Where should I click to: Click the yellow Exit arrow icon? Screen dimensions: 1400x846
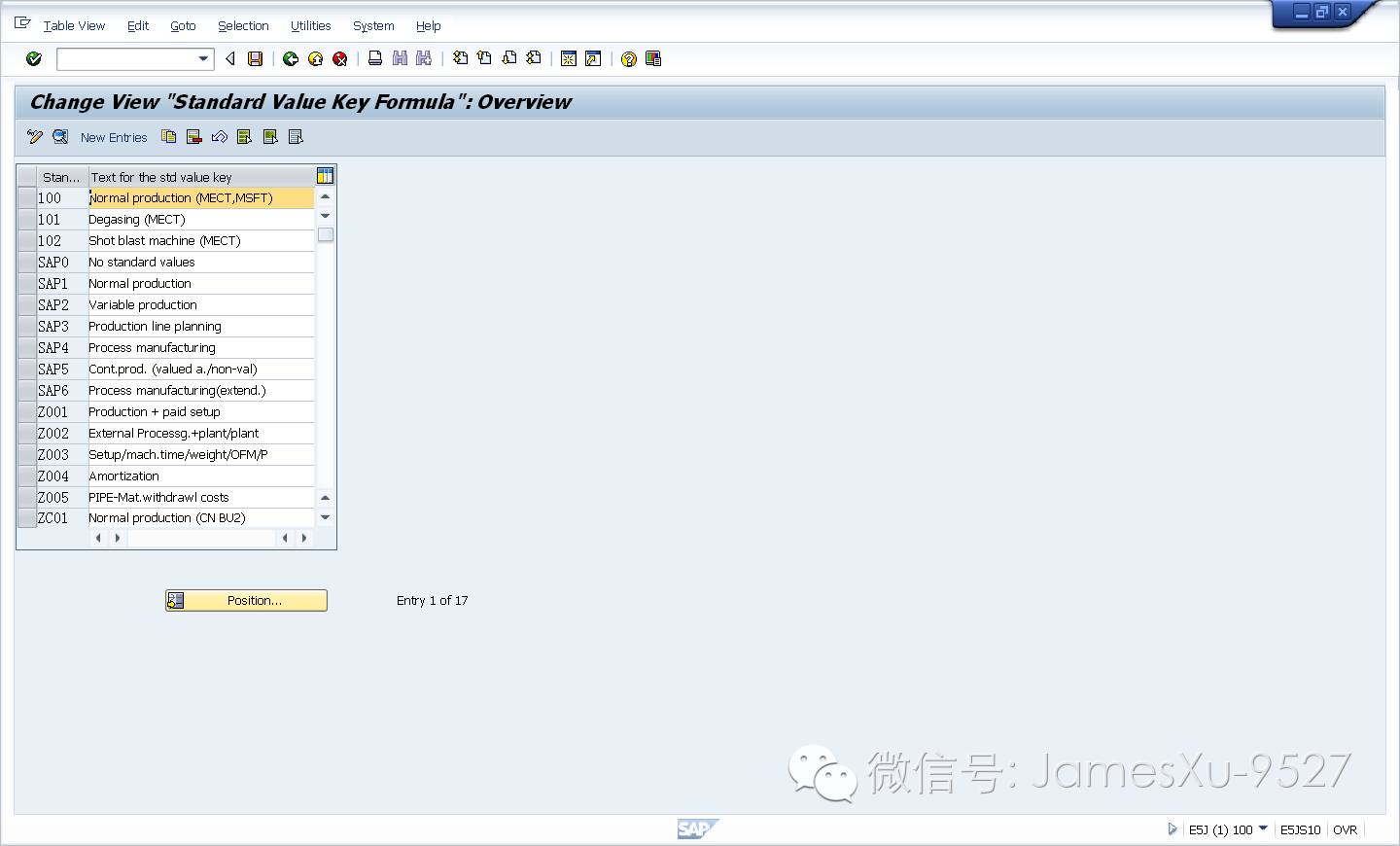pyautogui.click(x=315, y=59)
